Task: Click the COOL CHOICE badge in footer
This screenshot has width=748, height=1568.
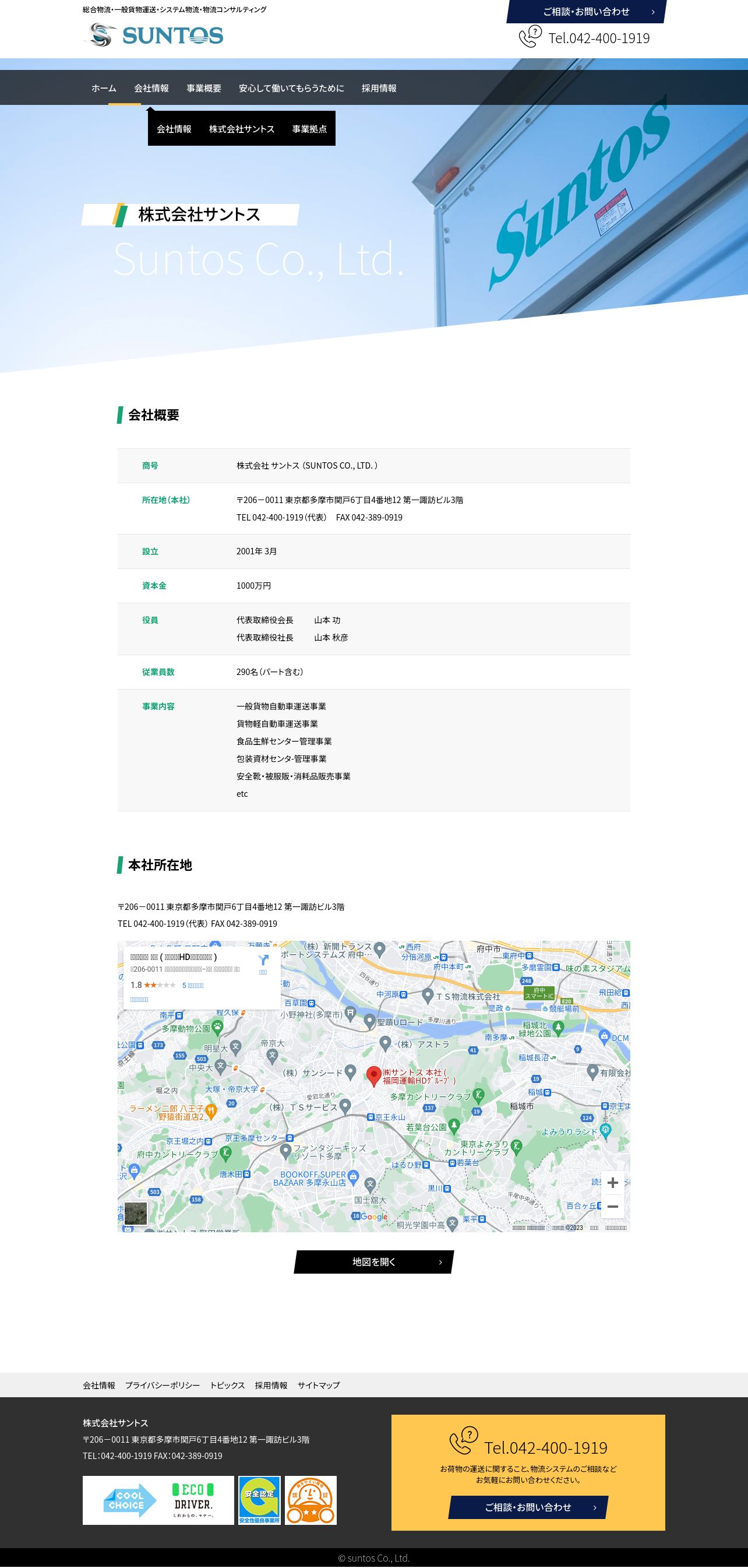Action: [x=129, y=1500]
